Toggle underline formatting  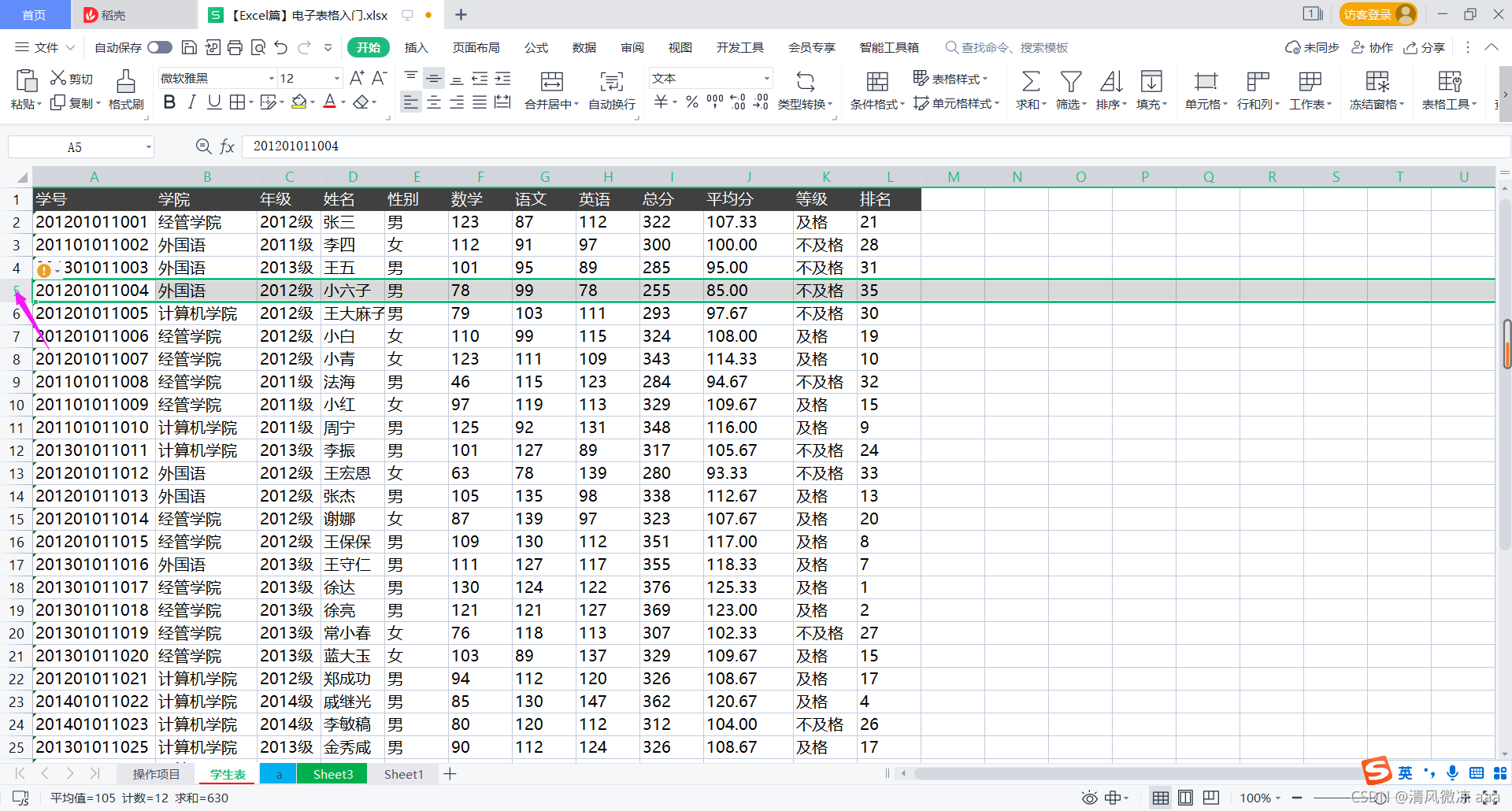pos(214,102)
